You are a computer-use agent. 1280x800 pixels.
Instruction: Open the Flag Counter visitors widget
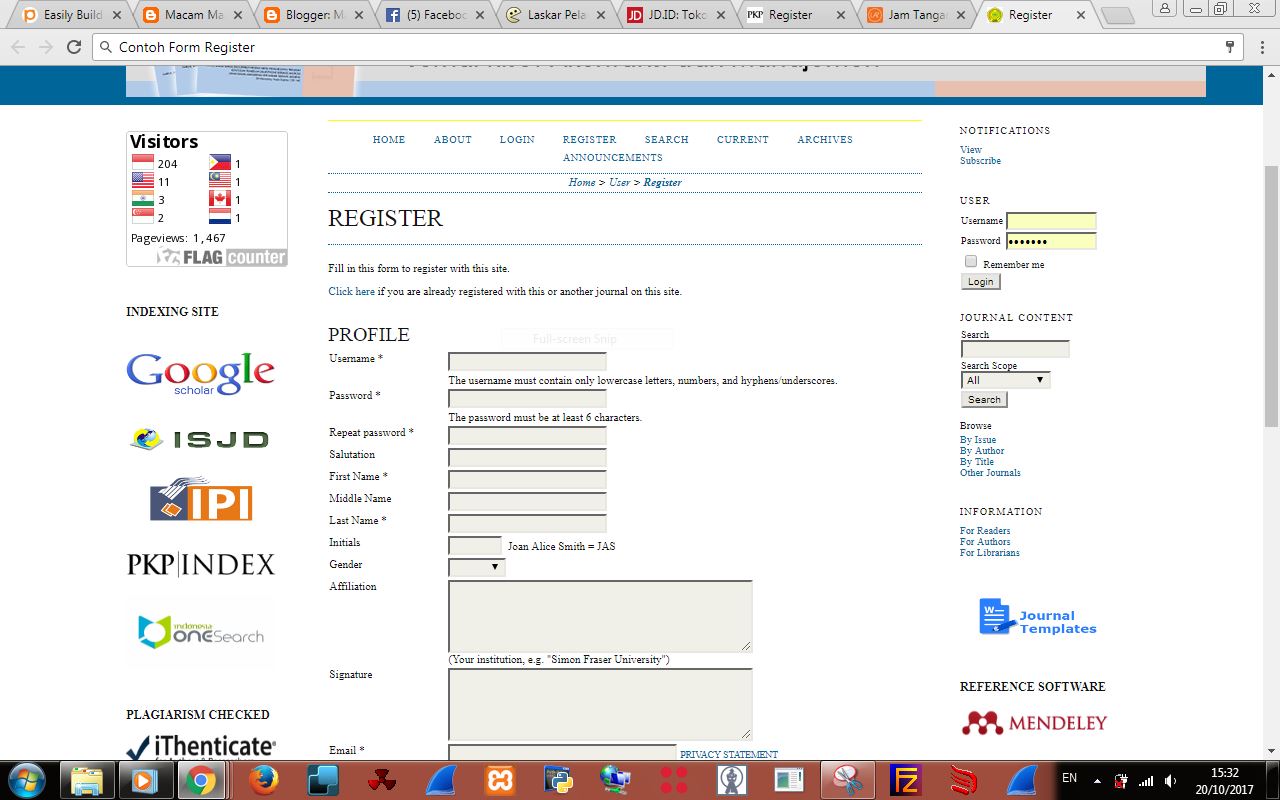click(207, 199)
